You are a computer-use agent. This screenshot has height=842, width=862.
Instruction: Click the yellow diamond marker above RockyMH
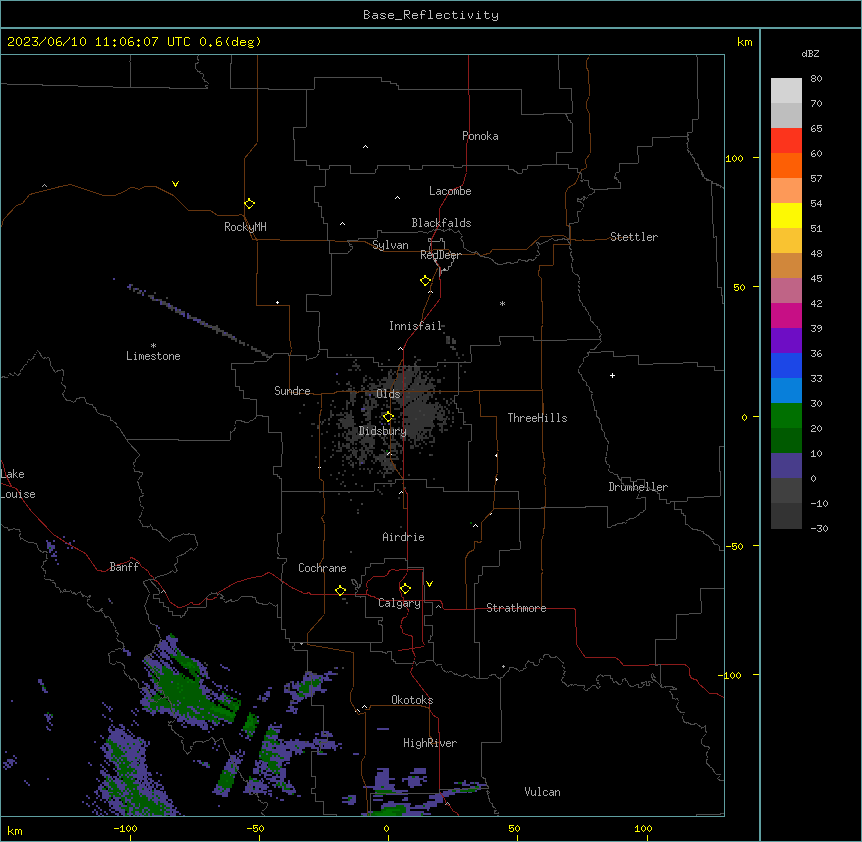point(249,203)
